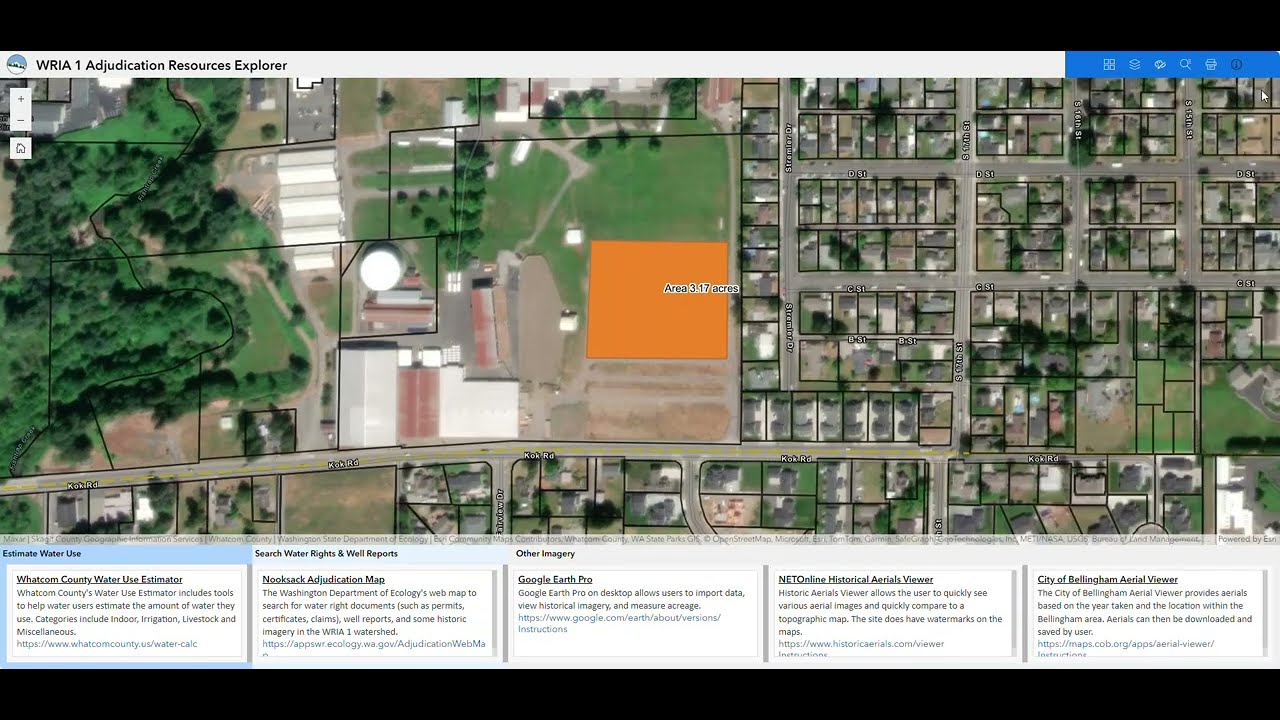Open the print map icon
This screenshot has width=1280, height=720.
(1211, 64)
